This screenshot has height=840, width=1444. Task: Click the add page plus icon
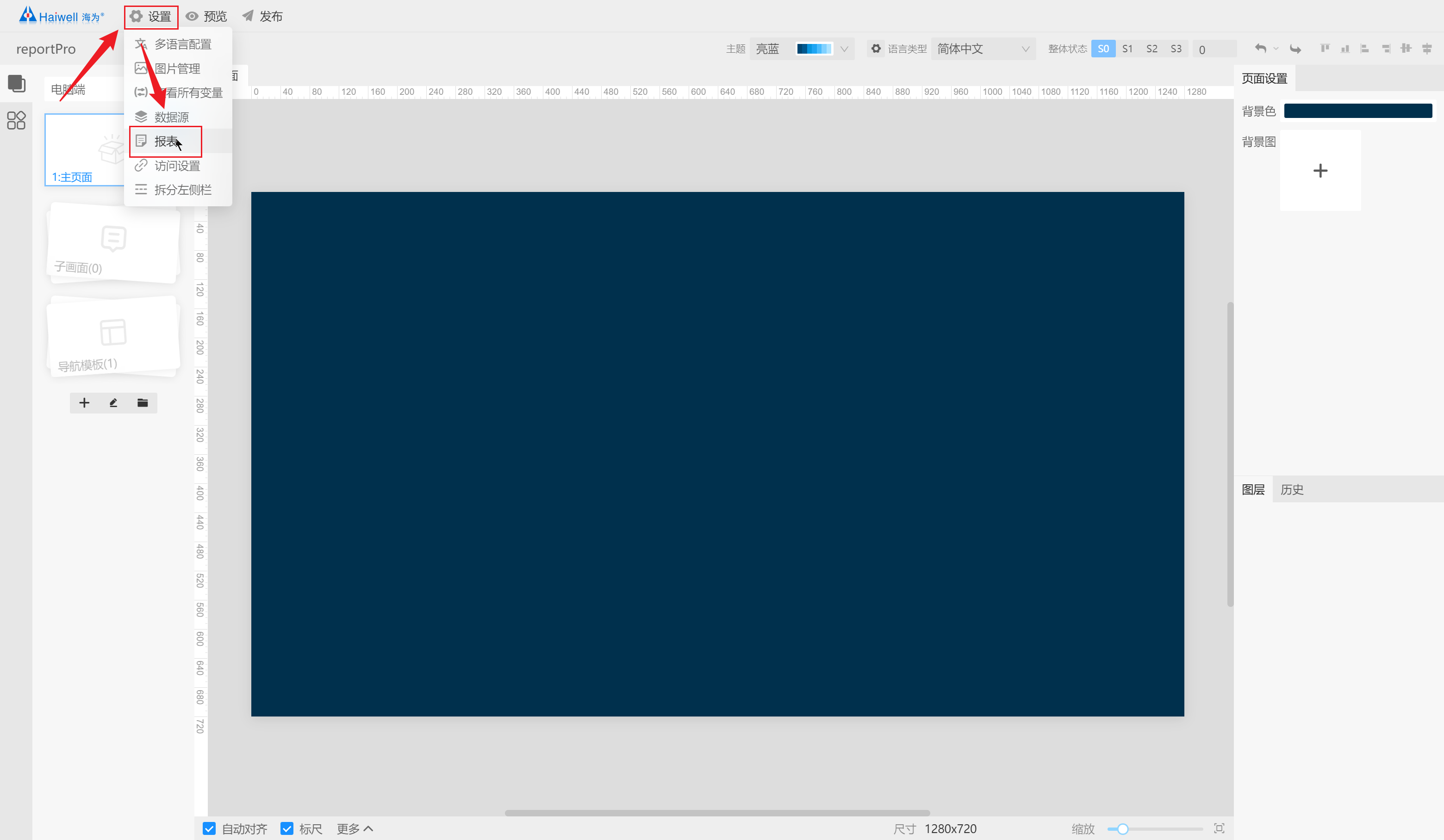pyautogui.click(x=84, y=403)
